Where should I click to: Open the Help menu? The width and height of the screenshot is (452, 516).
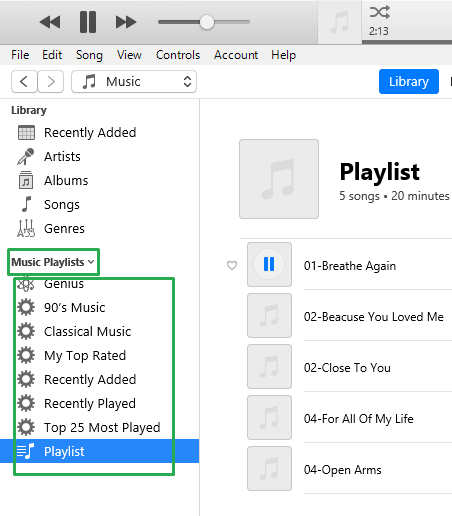(x=284, y=55)
